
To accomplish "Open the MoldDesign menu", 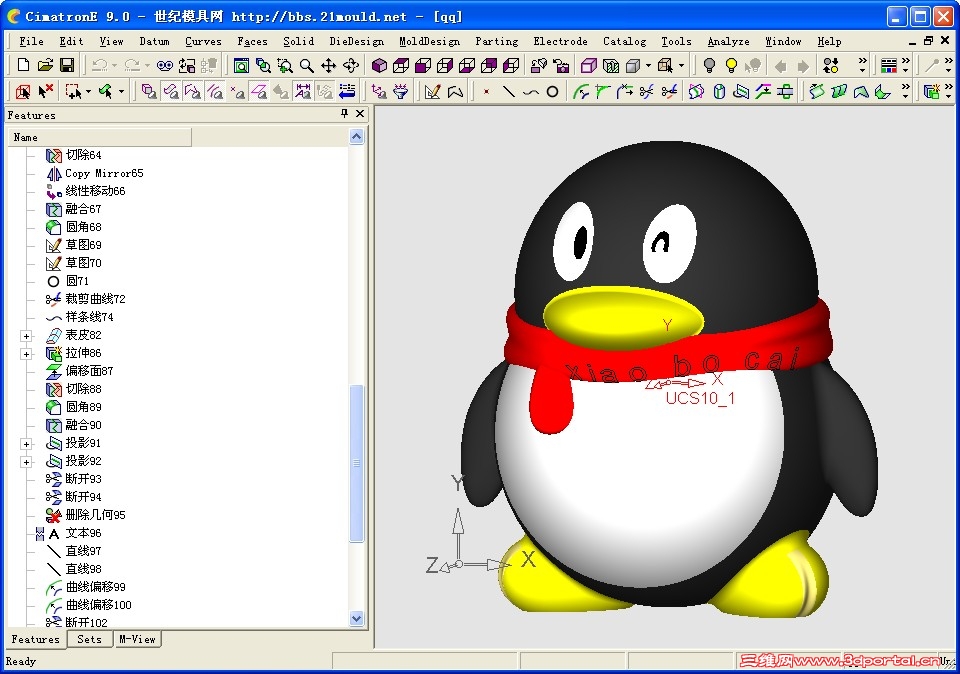I will click(x=429, y=42).
